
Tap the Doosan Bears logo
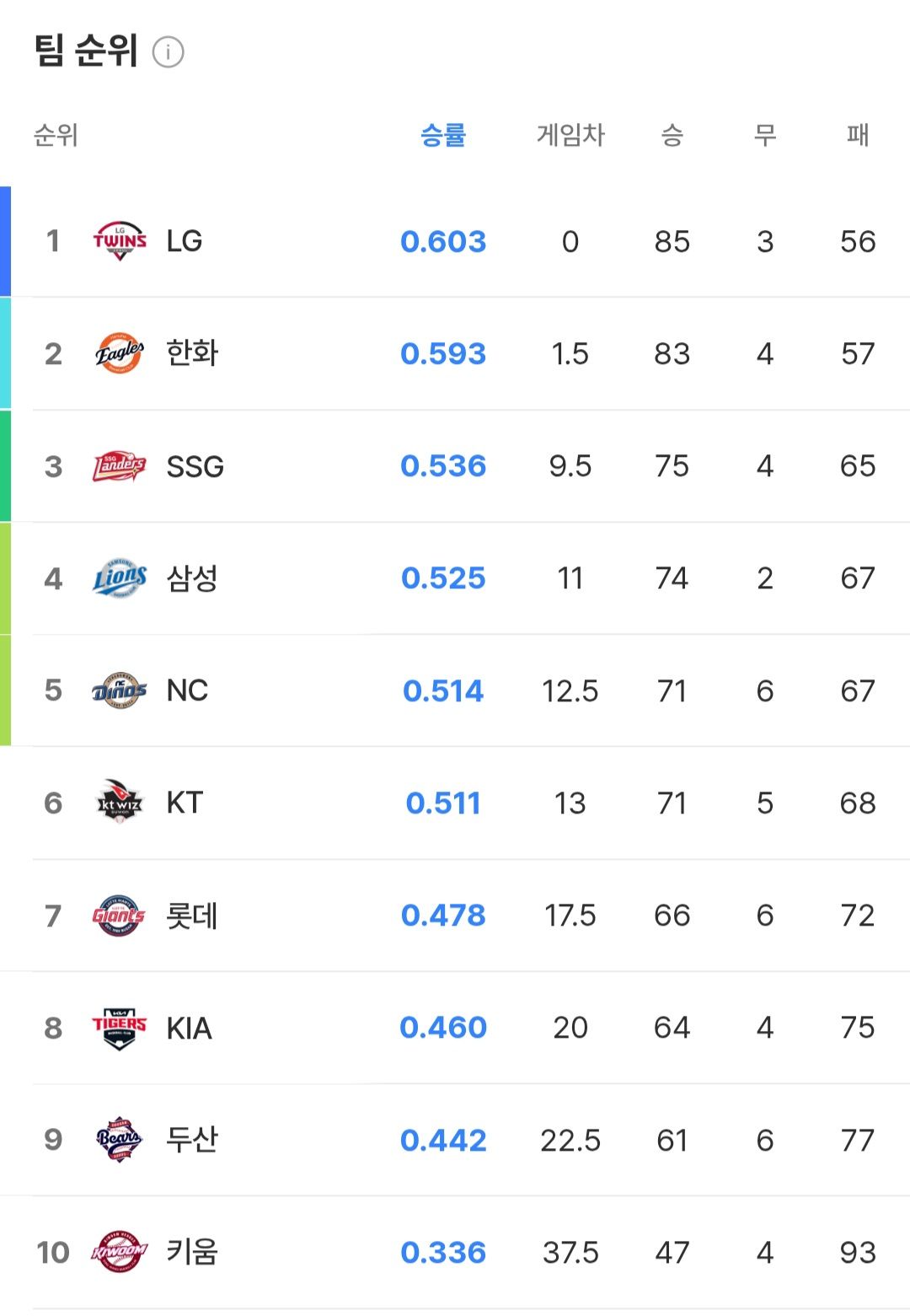pyautogui.click(x=119, y=1140)
